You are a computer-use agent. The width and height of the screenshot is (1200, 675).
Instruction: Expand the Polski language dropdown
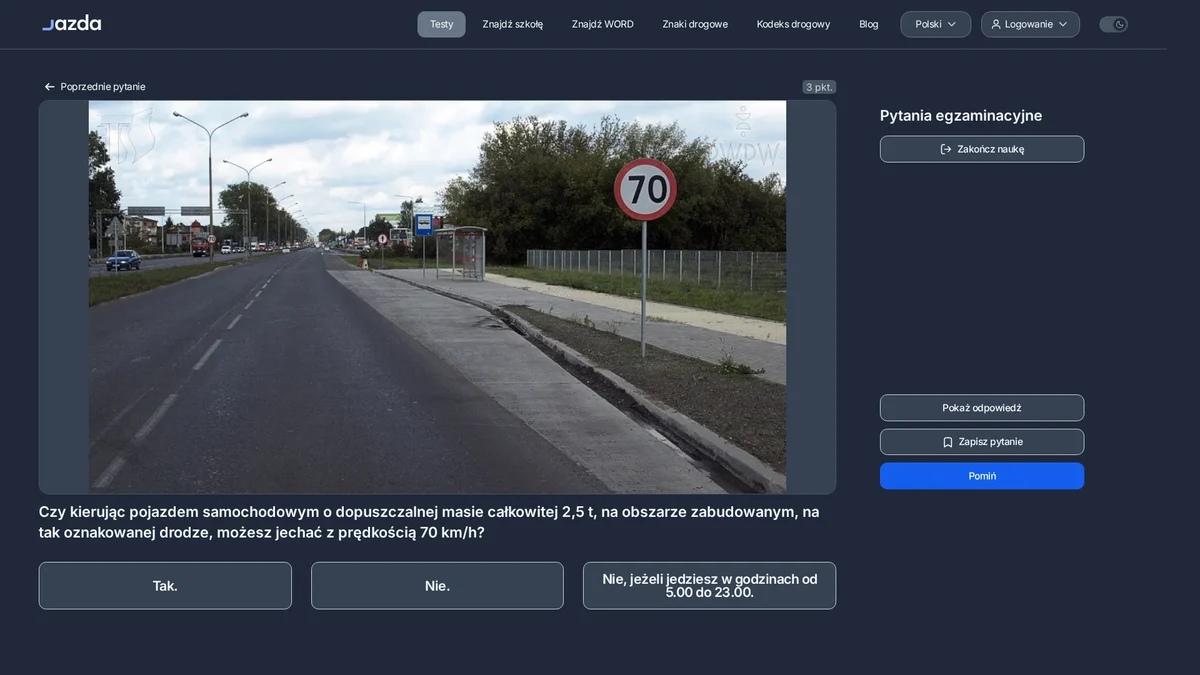tap(935, 24)
